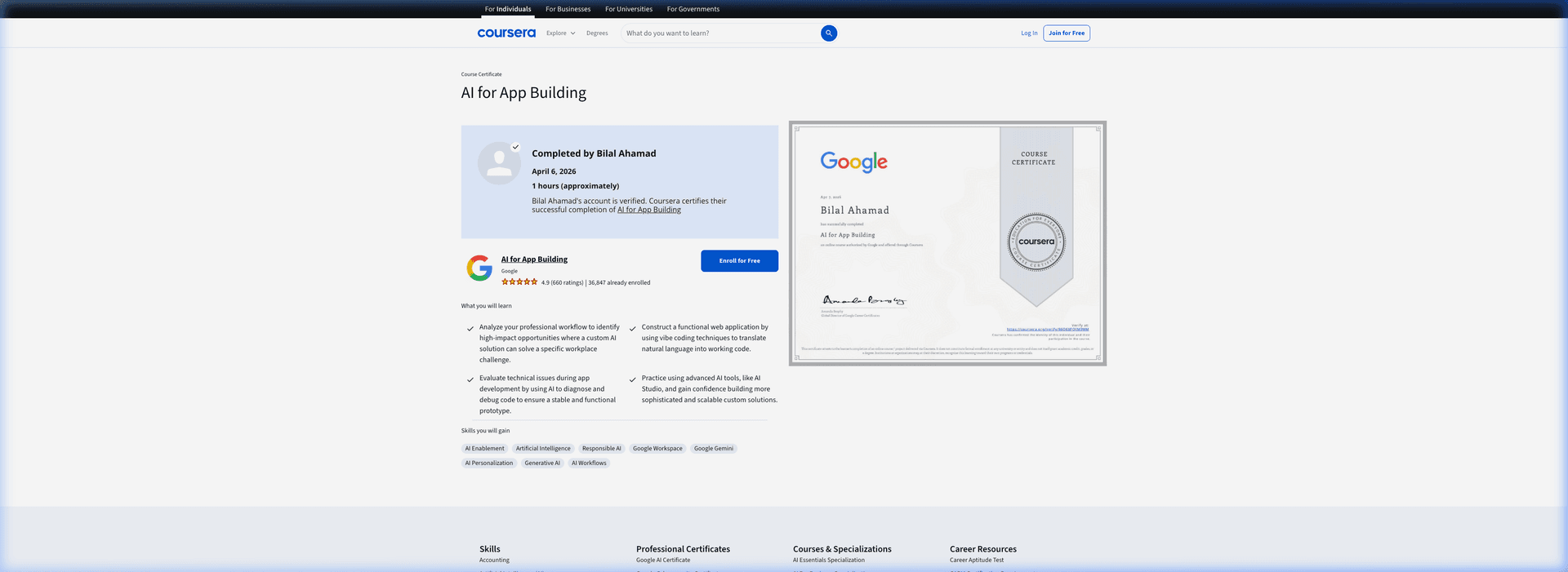
Task: Switch to For Universities tab
Action: [x=629, y=9]
